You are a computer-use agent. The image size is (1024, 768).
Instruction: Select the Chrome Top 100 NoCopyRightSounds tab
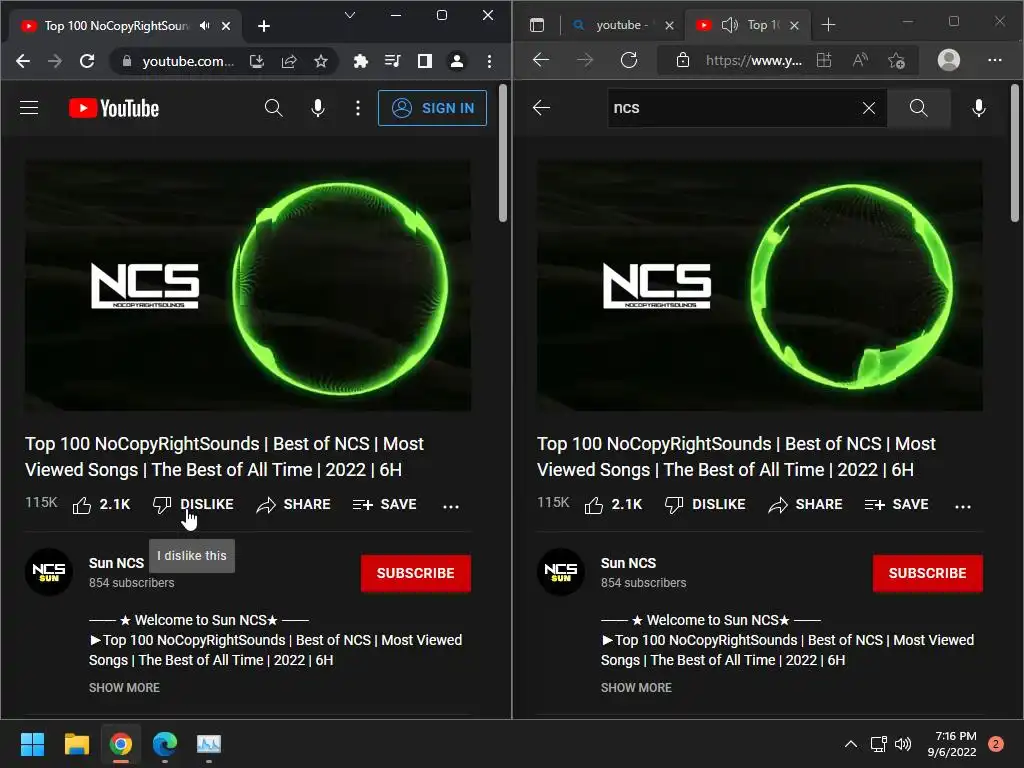pos(116,26)
